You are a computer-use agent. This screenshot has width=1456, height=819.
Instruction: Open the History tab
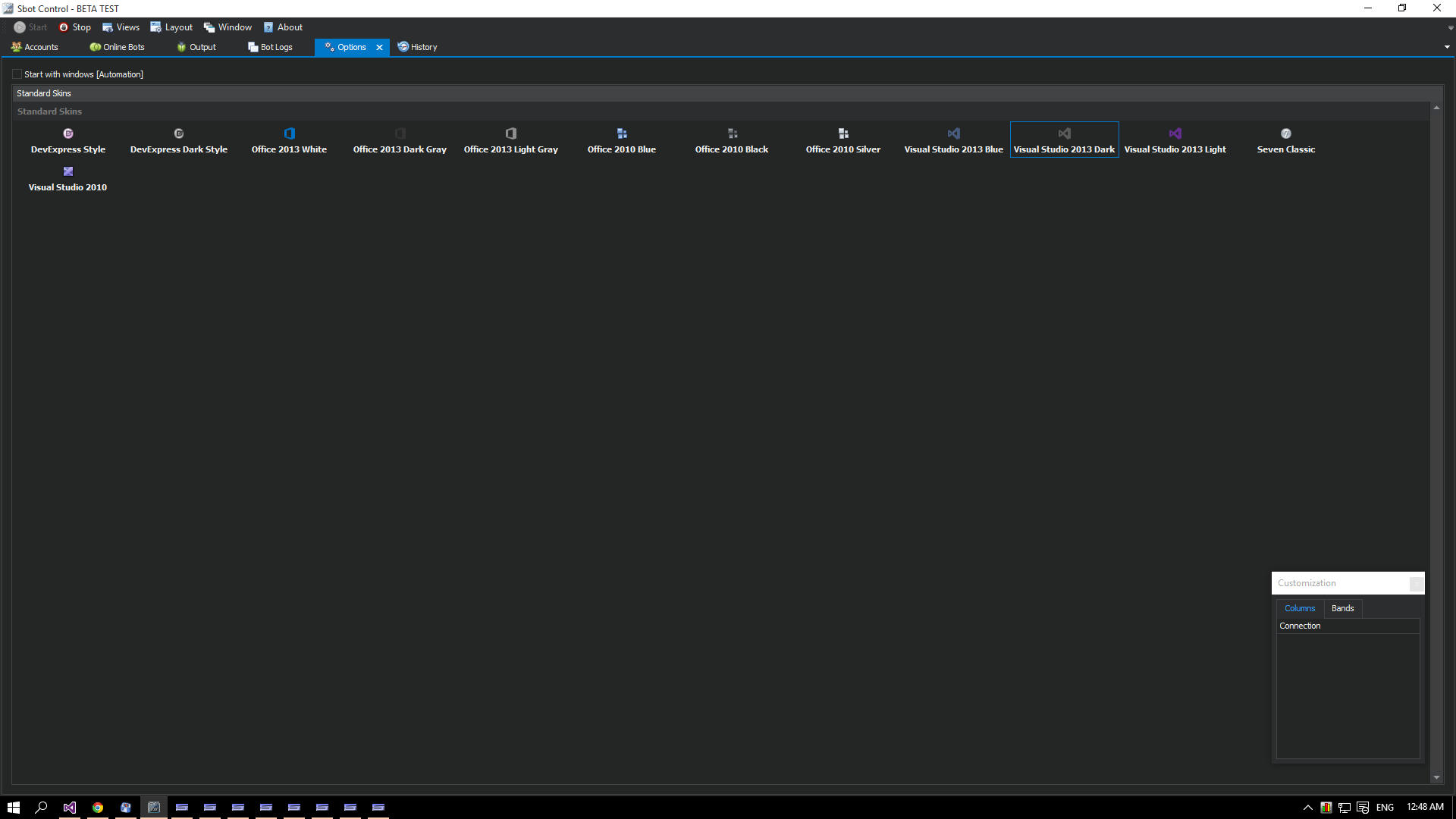coord(418,47)
